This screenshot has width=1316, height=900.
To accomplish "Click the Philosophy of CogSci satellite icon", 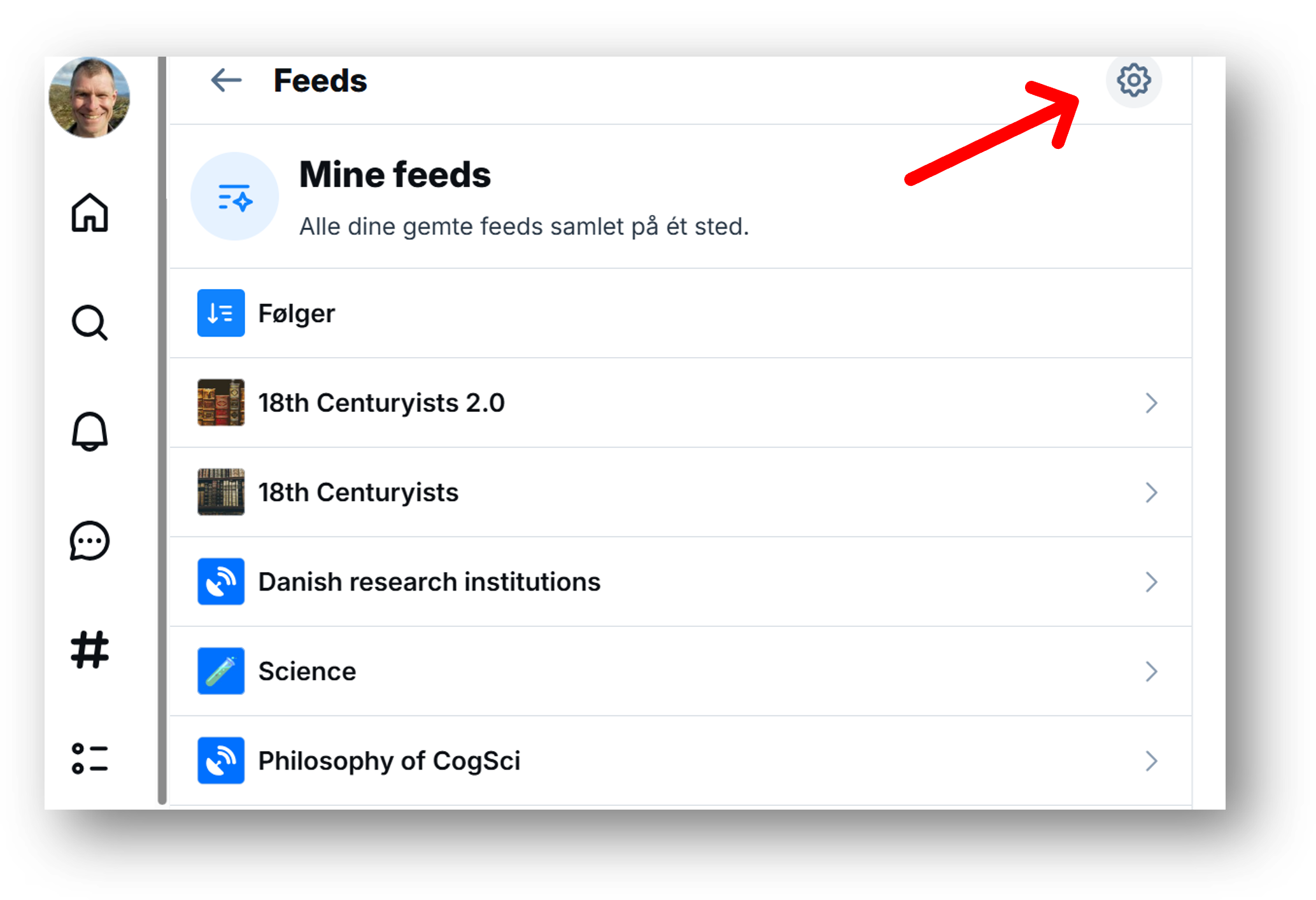I will click(221, 761).
